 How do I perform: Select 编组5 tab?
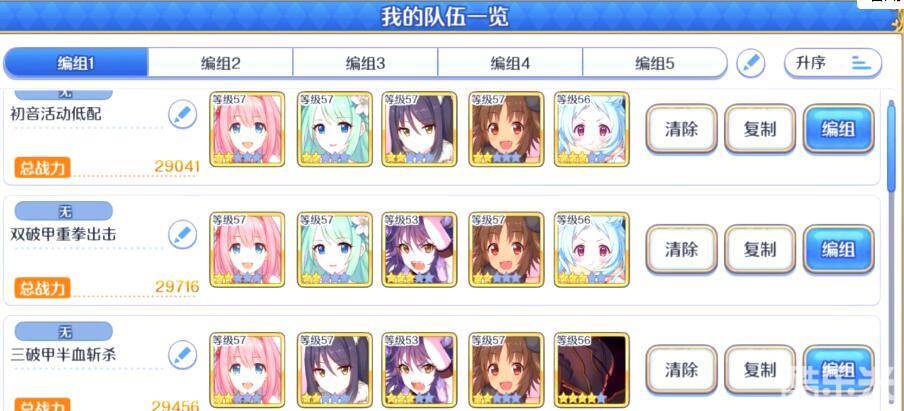click(655, 63)
